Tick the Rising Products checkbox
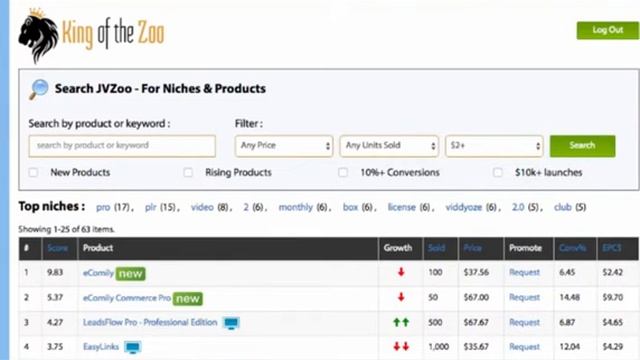 (x=188, y=172)
